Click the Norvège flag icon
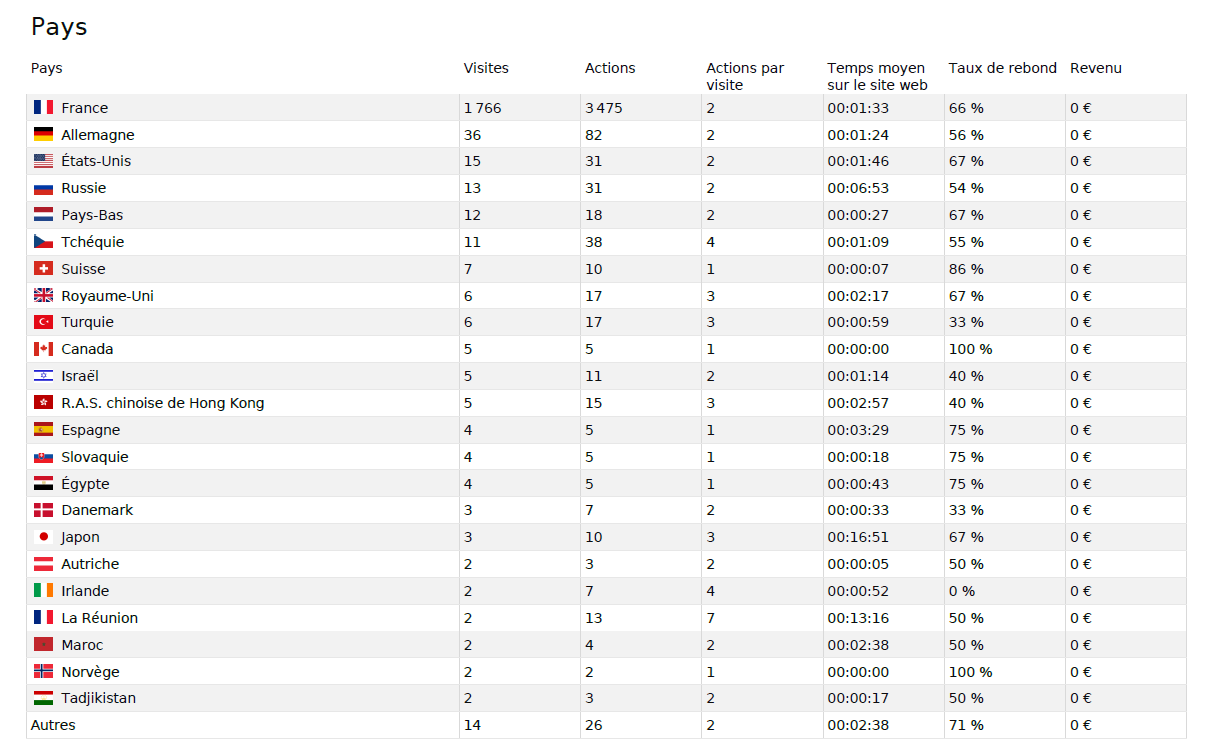 43,672
